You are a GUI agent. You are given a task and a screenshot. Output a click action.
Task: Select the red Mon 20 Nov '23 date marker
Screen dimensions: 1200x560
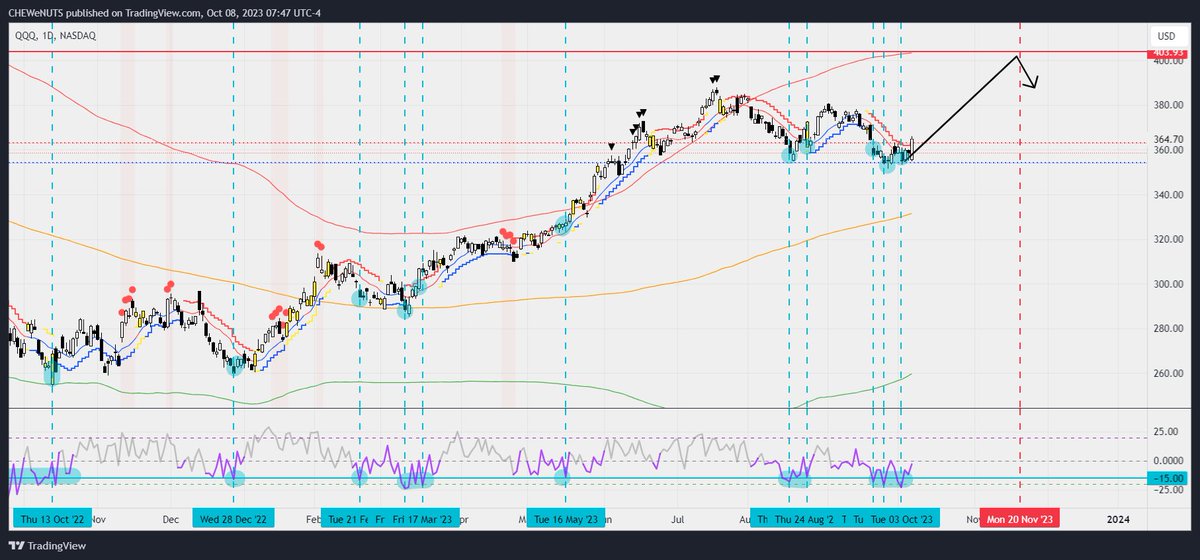click(1019, 520)
